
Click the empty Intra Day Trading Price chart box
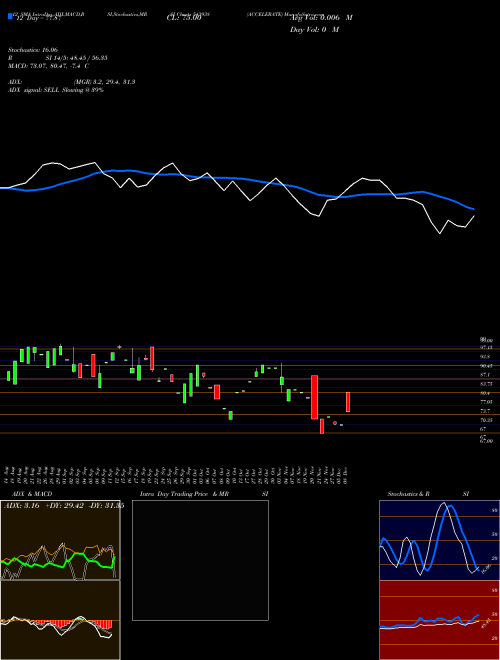[x=200, y=560]
